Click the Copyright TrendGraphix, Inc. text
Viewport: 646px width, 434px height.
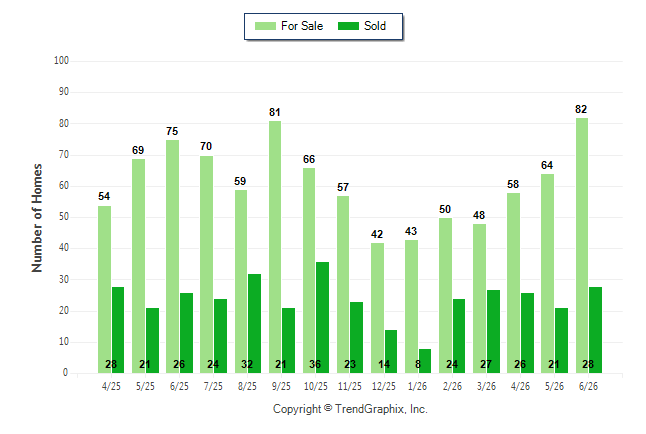pos(350,409)
